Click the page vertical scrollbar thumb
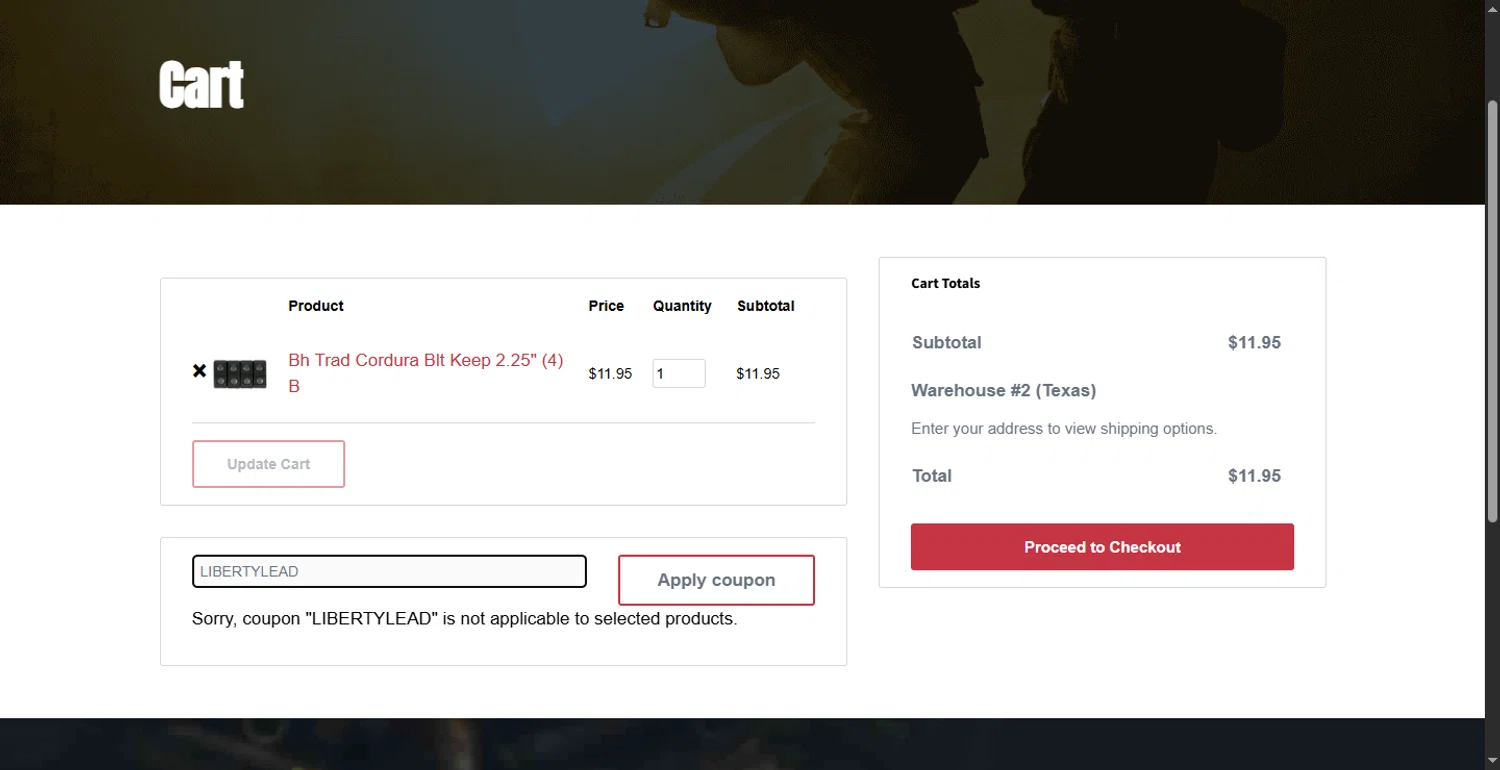 (x=1492, y=310)
